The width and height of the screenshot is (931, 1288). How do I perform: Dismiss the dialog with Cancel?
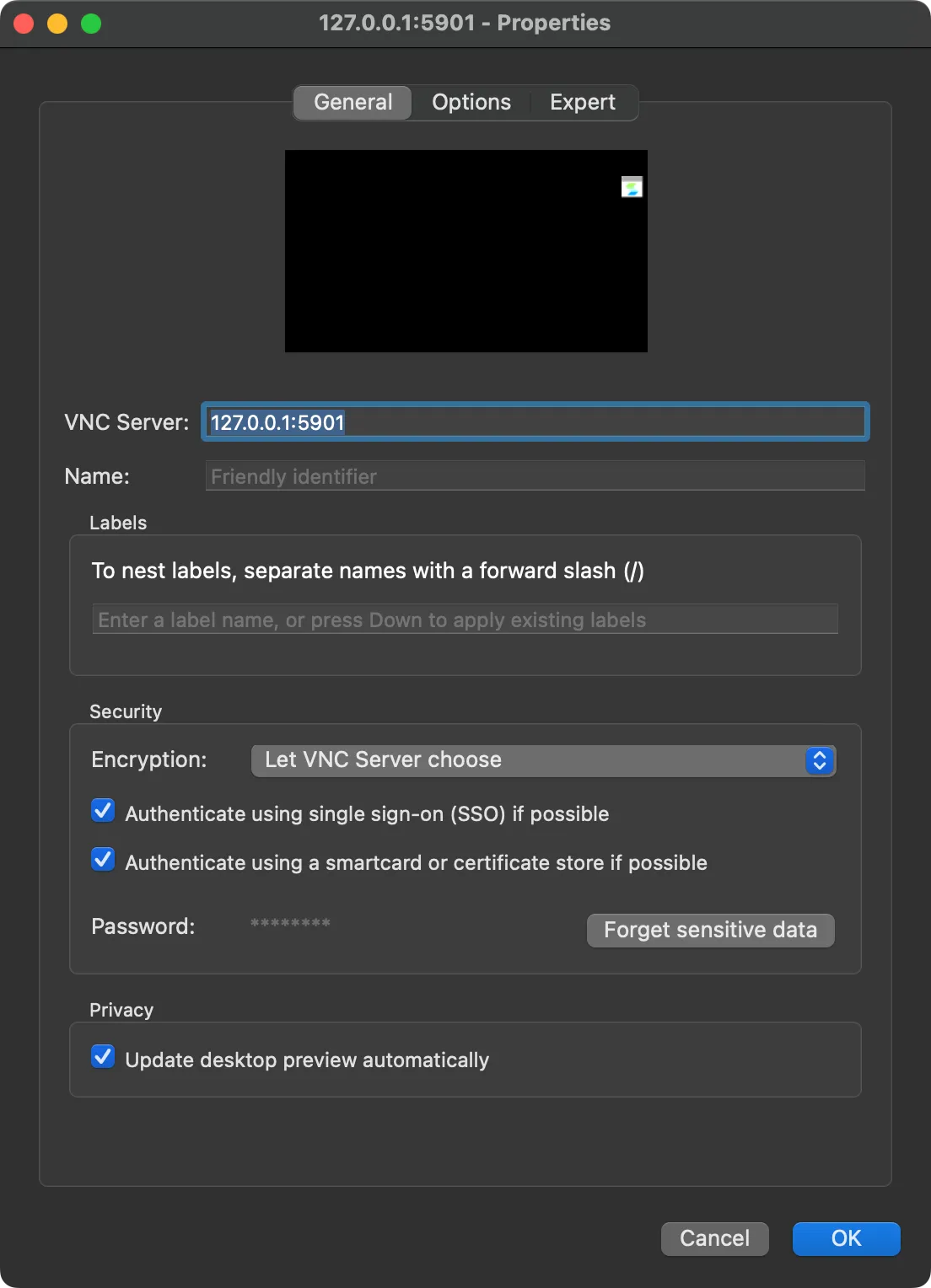tap(713, 1239)
